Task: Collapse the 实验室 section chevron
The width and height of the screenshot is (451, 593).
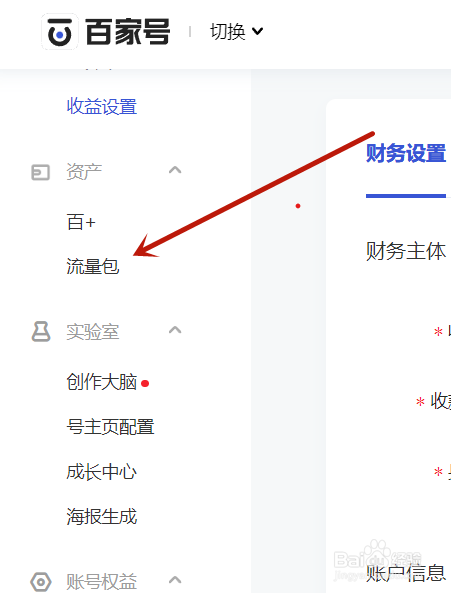Action: tap(175, 330)
